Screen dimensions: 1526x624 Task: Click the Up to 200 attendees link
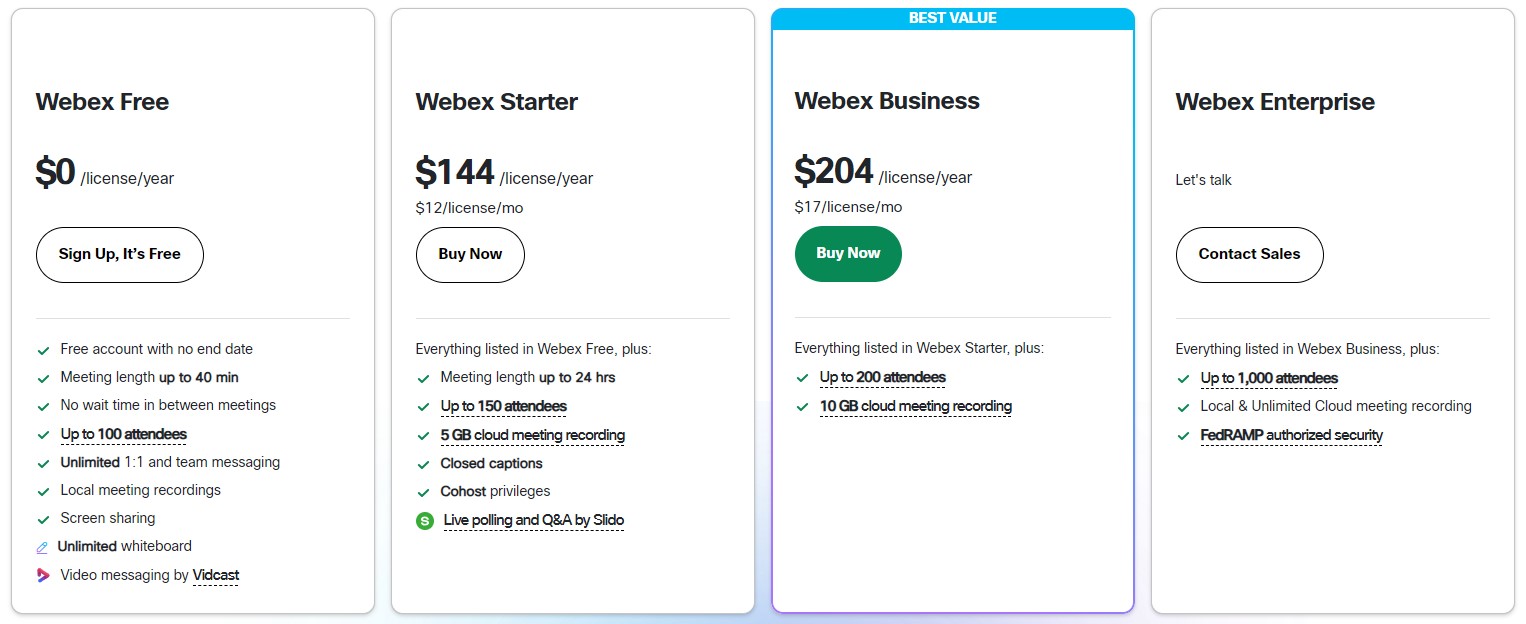882,377
